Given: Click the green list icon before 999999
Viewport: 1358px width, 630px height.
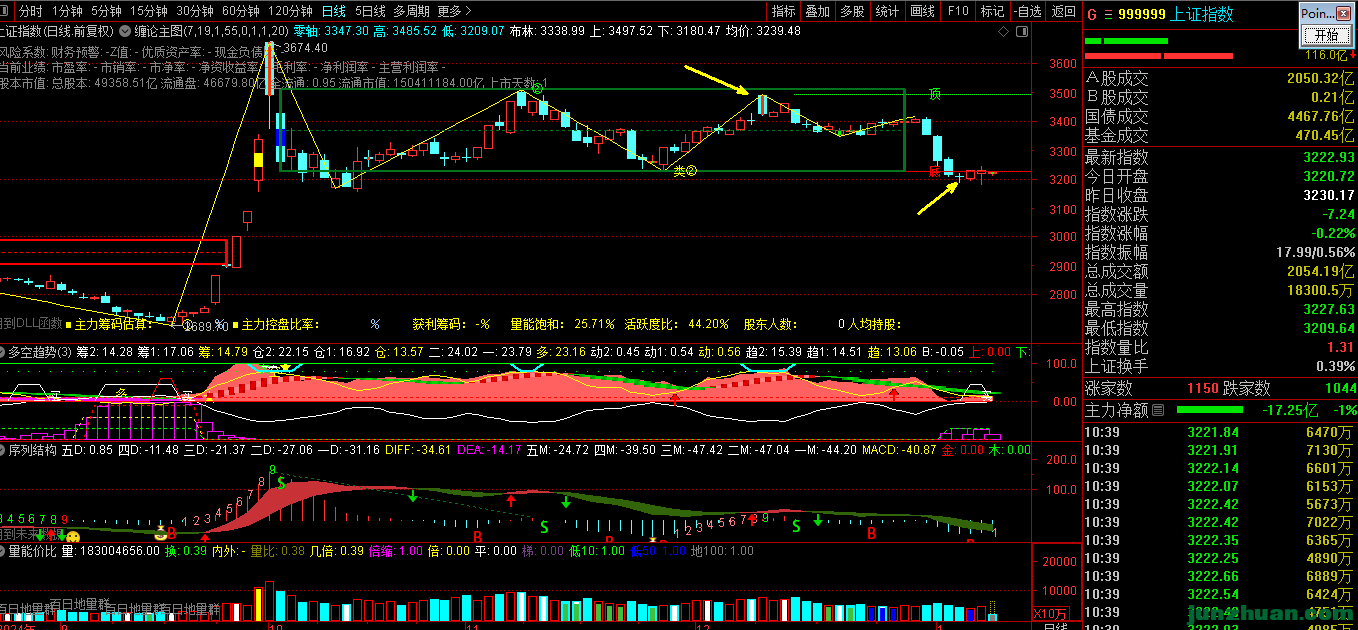Looking at the screenshot, I should (1107, 14).
